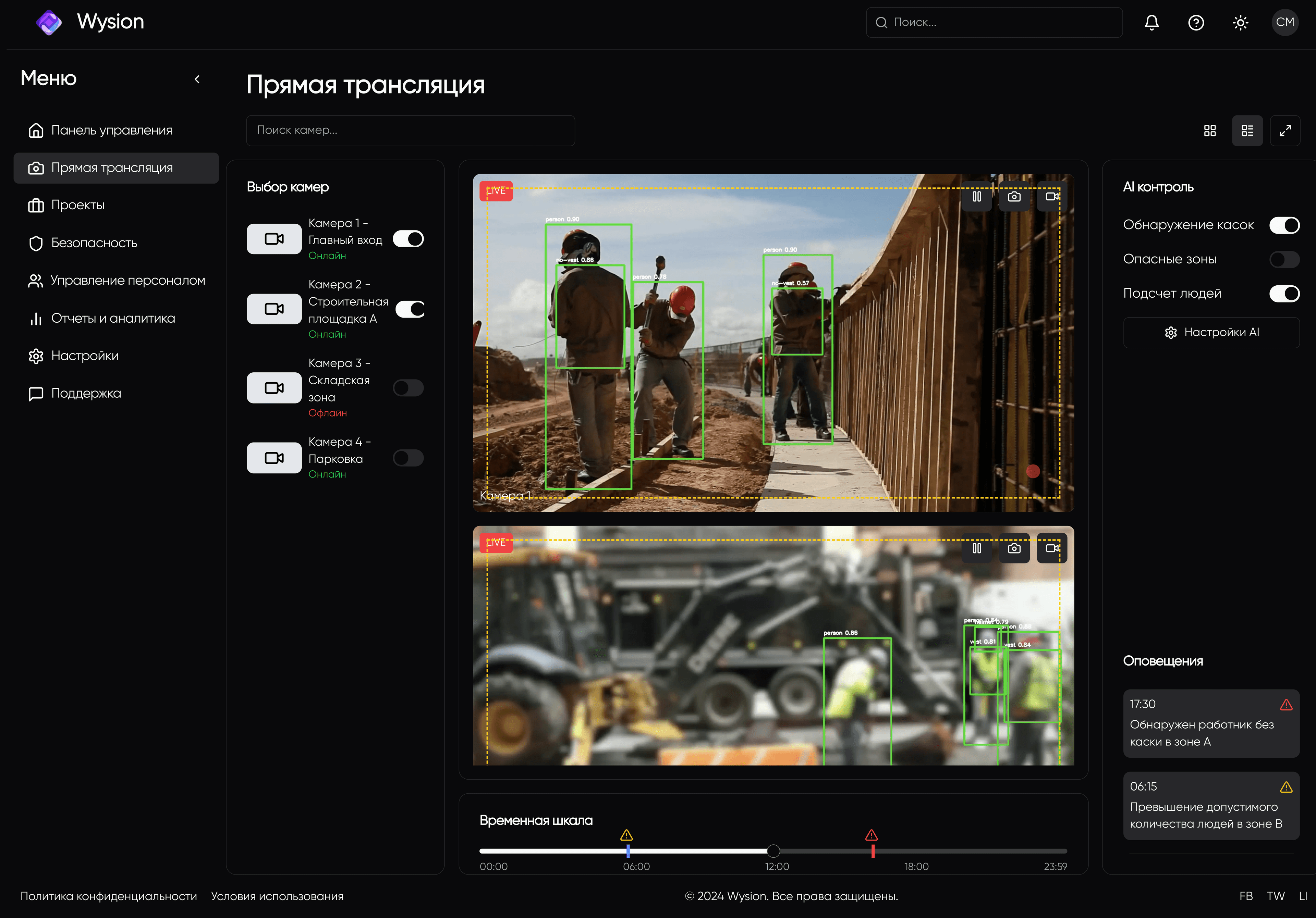Screen dimensions: 1316x918
Task: Jump to red warning marker on timeline
Action: 871,835
